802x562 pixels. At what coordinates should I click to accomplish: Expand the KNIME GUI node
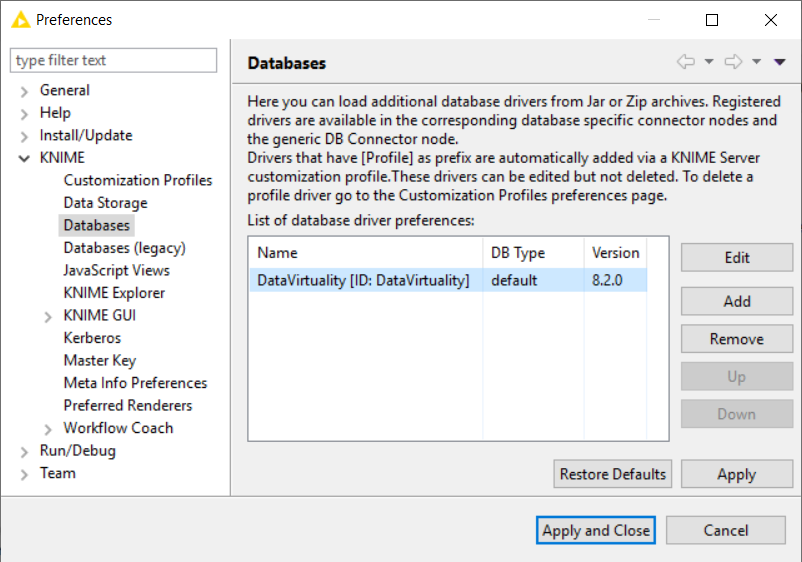tap(48, 317)
